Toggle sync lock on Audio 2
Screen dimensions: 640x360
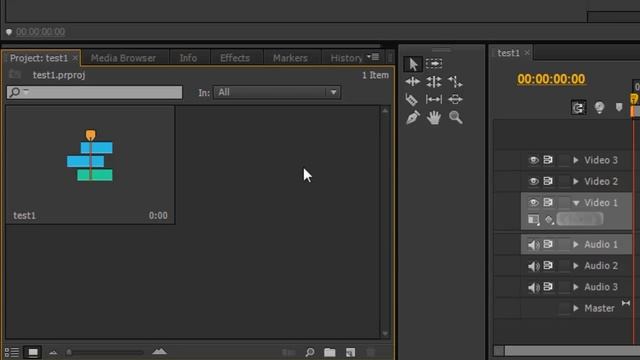pos(548,266)
